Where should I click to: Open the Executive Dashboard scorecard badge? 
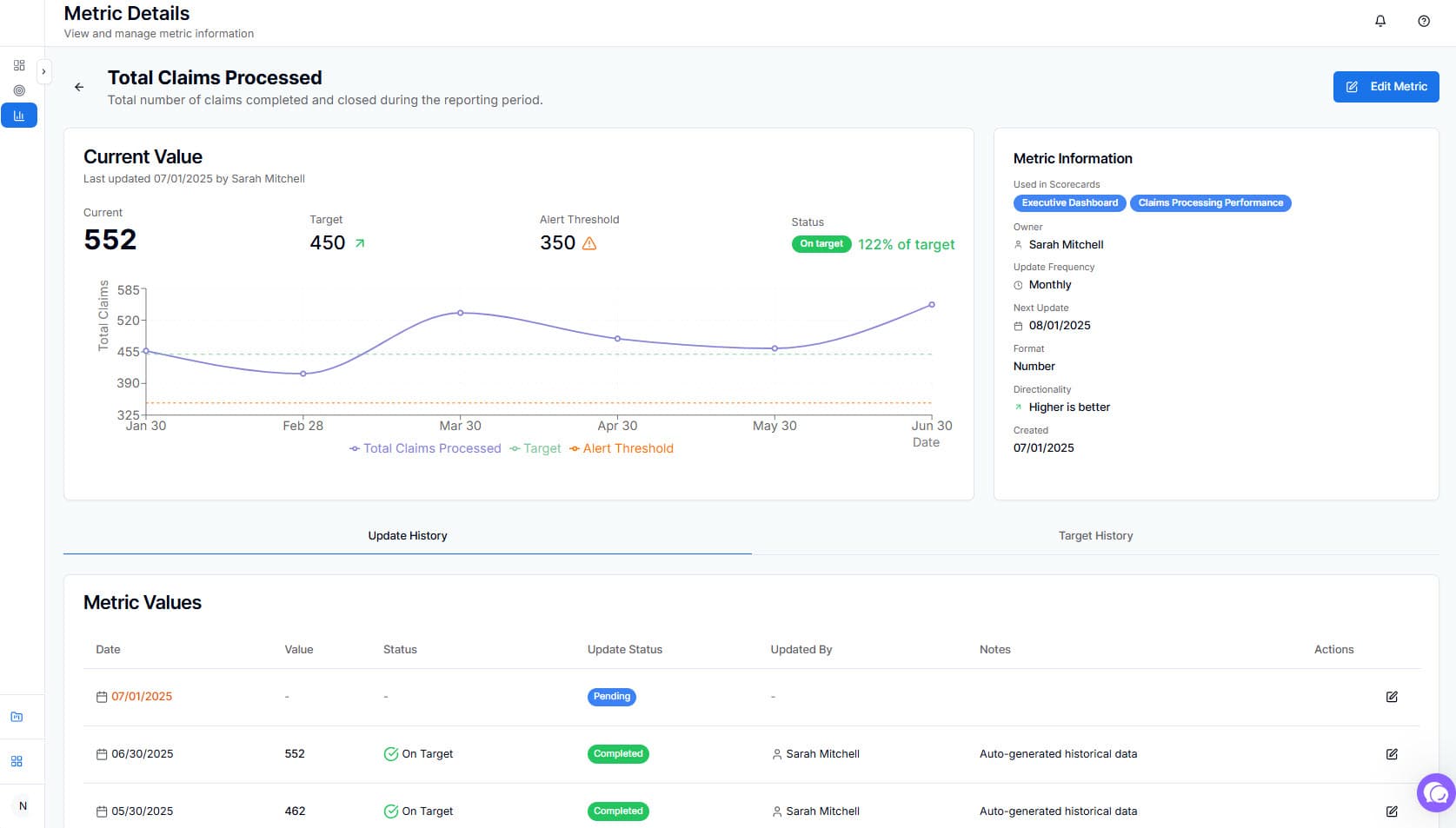[1069, 202]
